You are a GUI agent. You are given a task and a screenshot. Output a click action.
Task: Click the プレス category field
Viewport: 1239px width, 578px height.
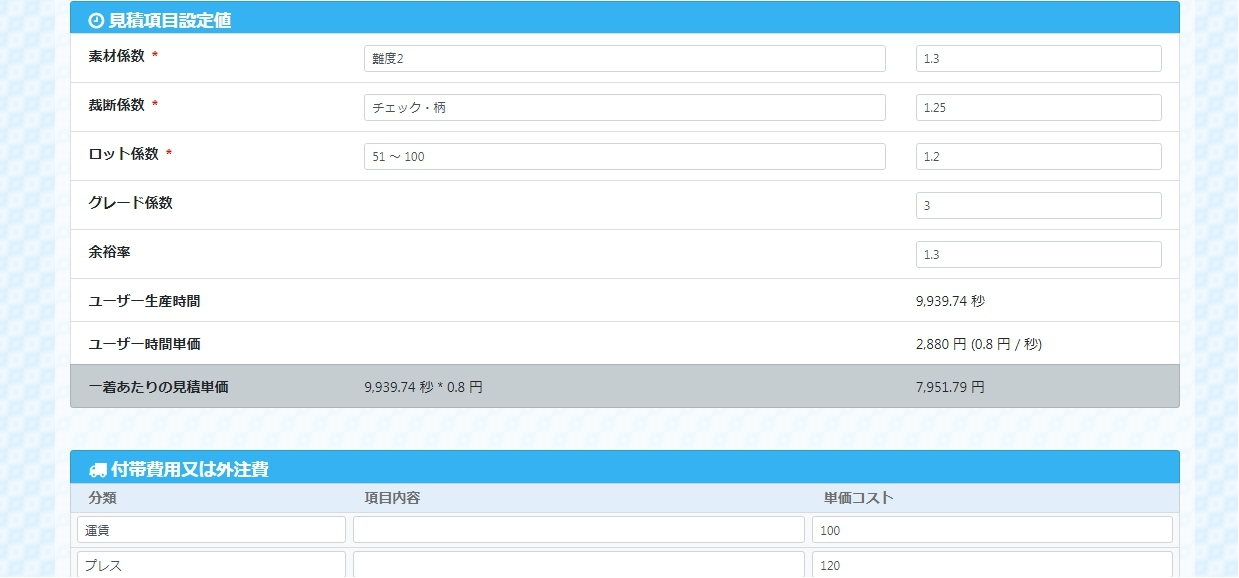click(x=211, y=565)
